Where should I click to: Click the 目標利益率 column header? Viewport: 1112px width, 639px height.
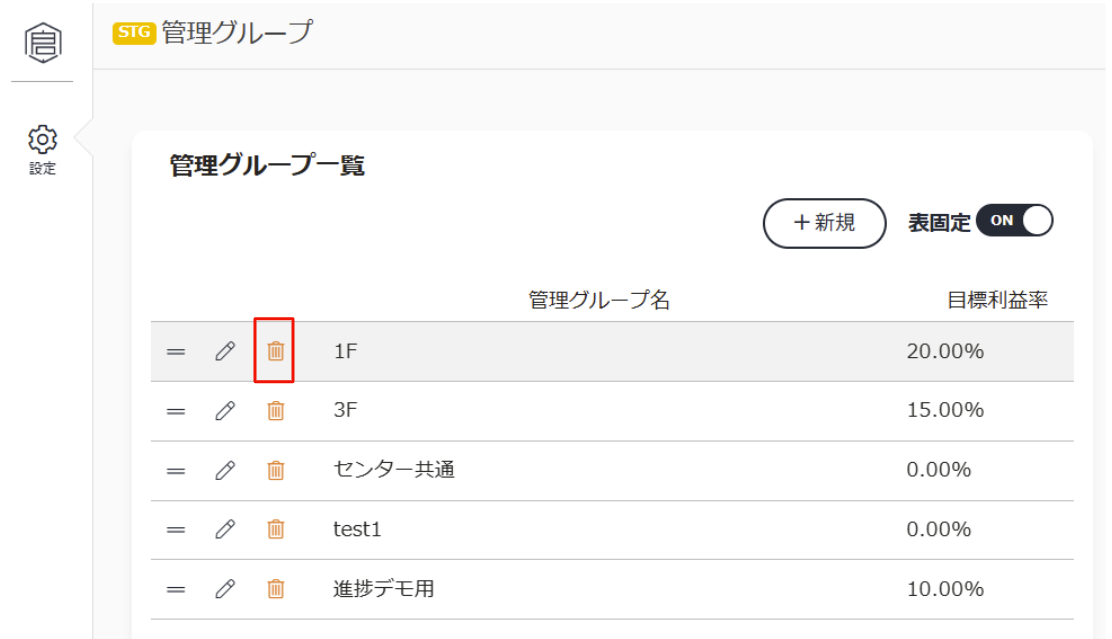(997, 300)
